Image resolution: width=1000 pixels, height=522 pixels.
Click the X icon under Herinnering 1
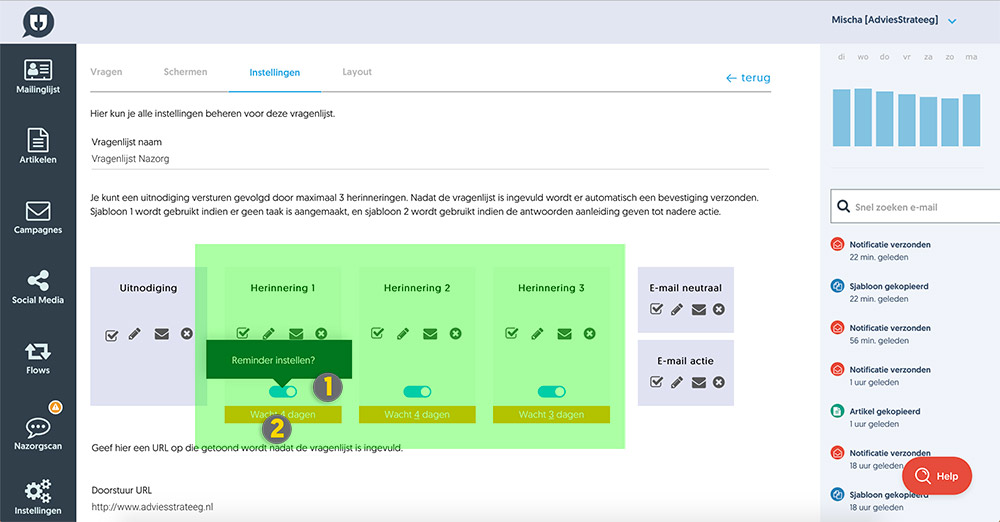[321, 333]
